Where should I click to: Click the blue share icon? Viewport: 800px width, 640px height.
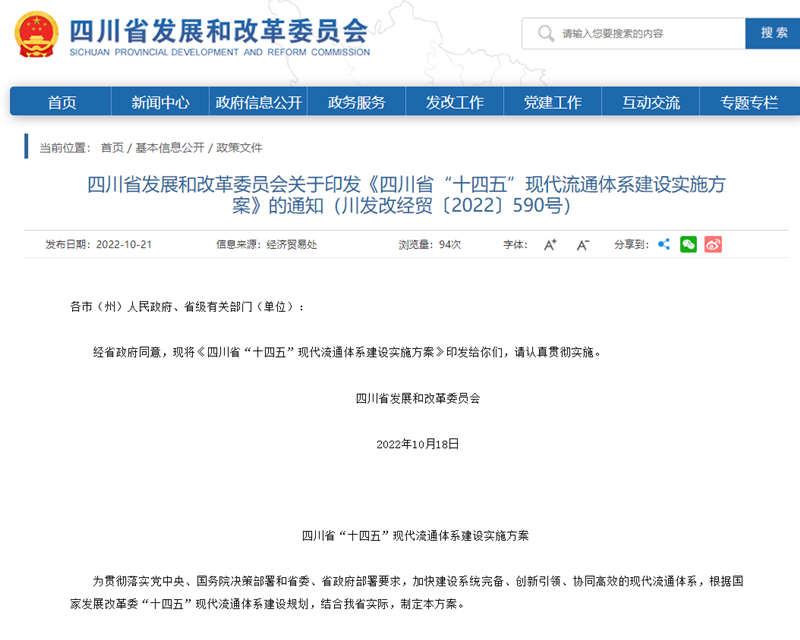(x=664, y=244)
